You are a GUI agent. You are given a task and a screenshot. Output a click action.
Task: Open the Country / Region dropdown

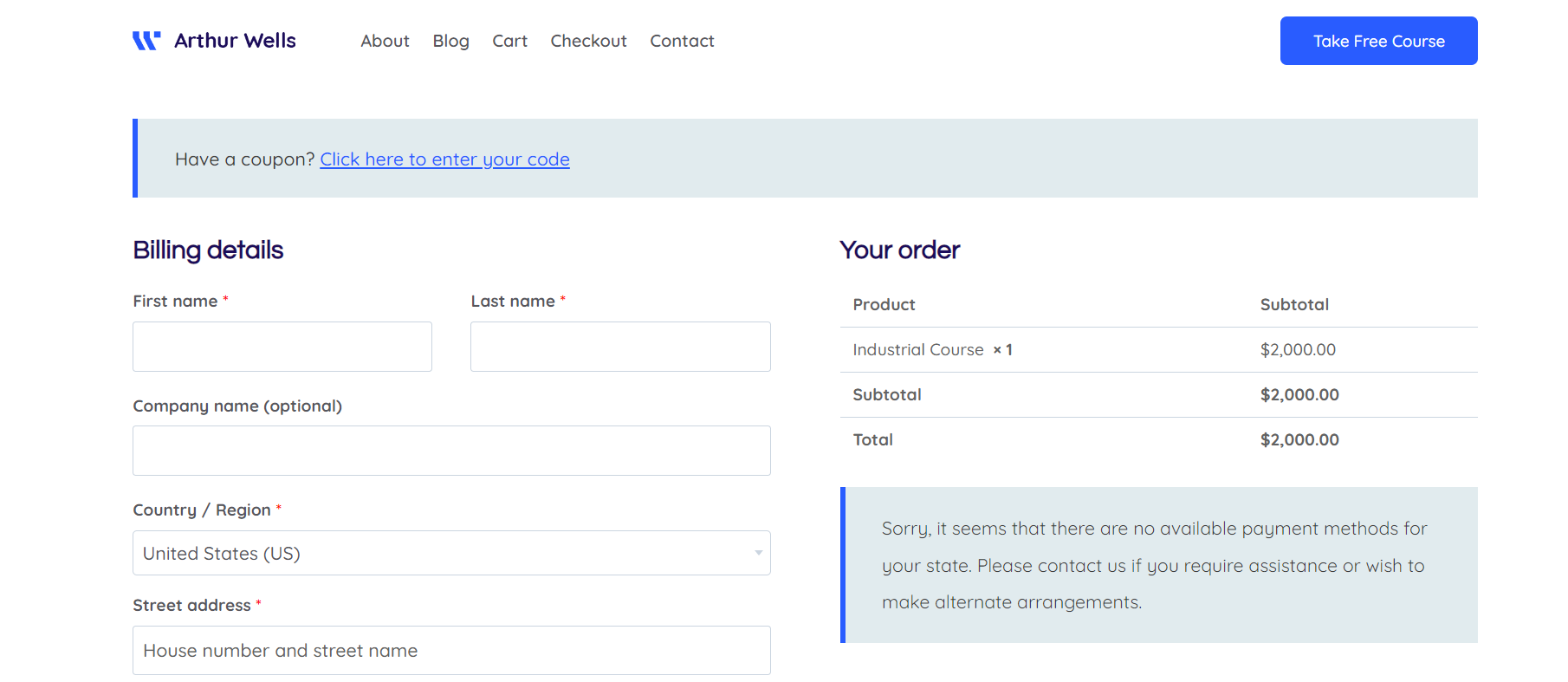451,553
